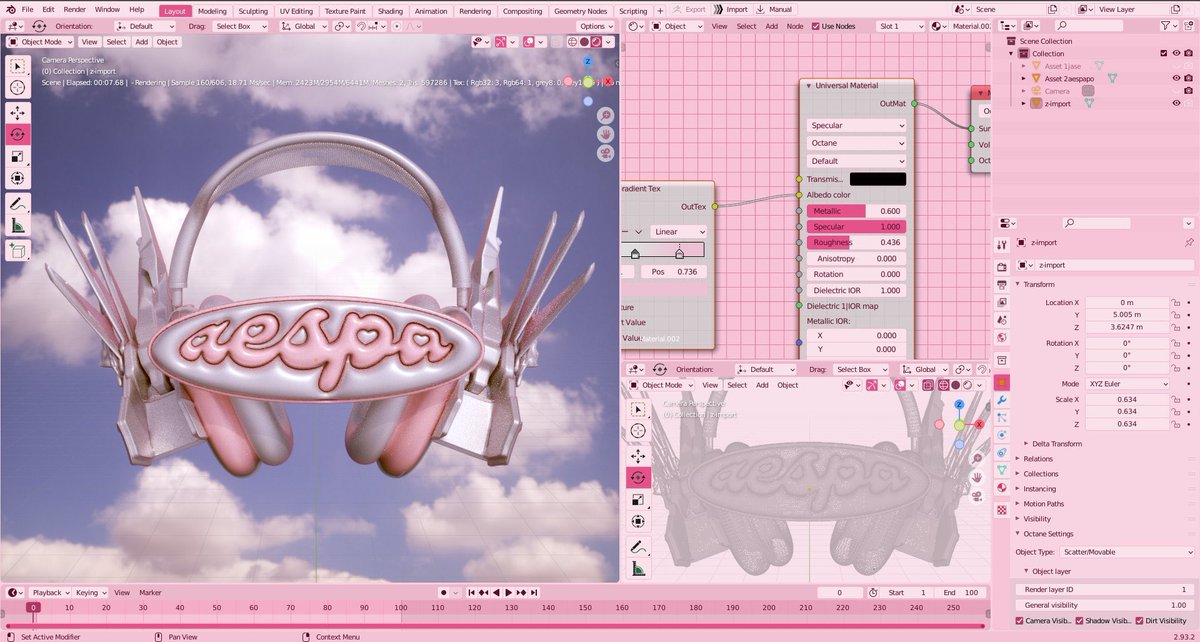Image resolution: width=1200 pixels, height=642 pixels.
Task: Hide Asset 2aespapo with its eye icon
Action: [1176, 78]
